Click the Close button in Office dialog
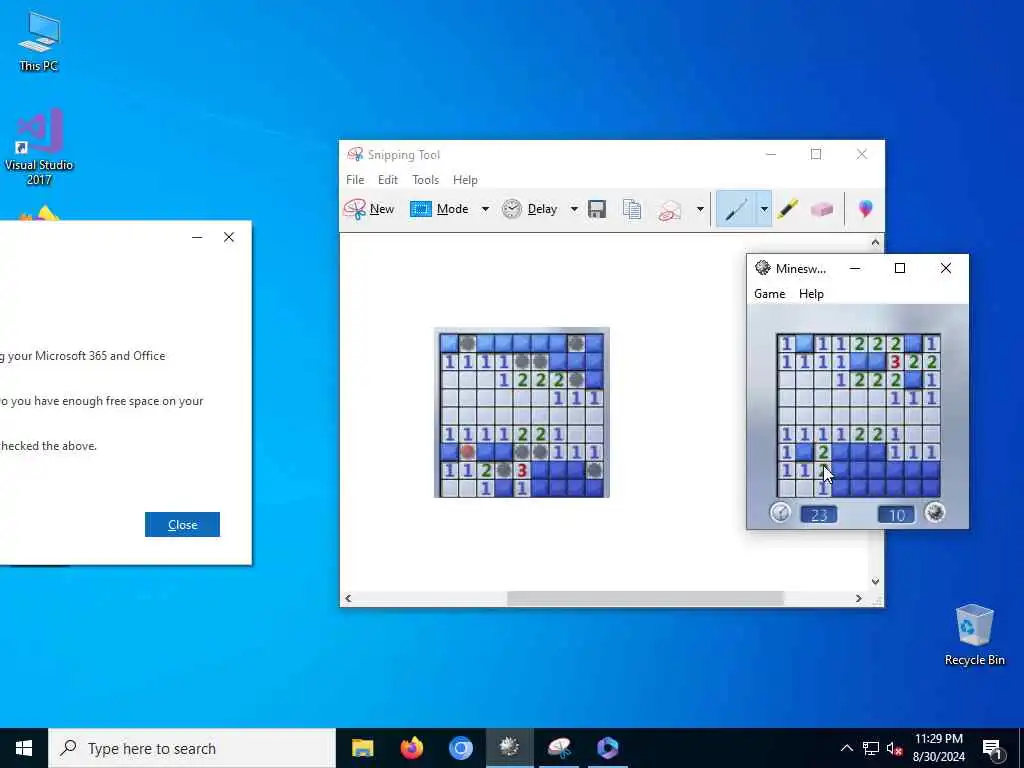The width and height of the screenshot is (1024, 768). click(x=182, y=524)
